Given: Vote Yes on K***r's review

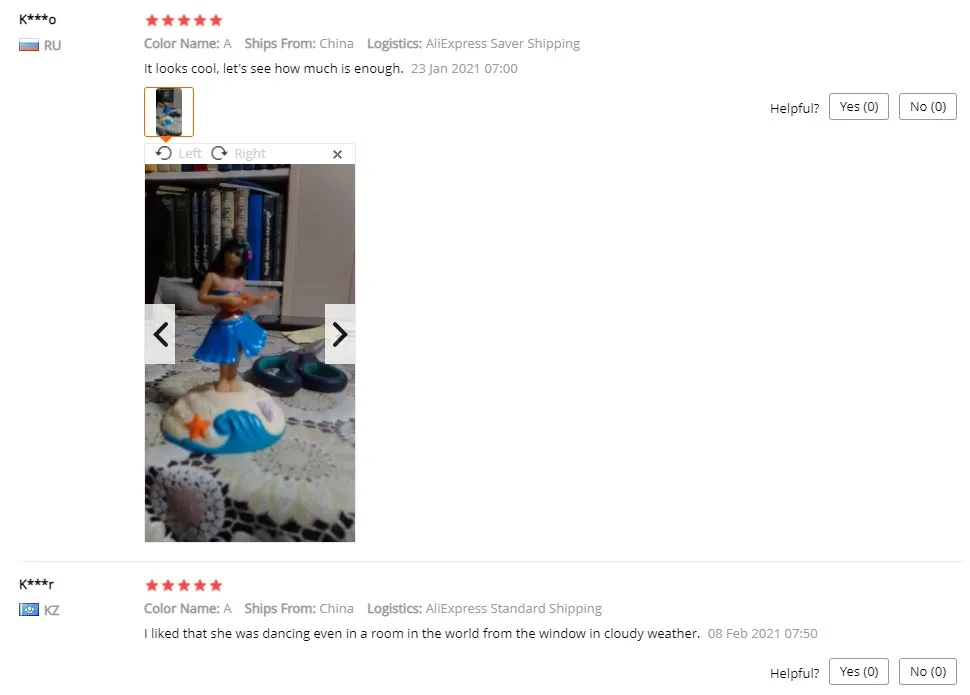Looking at the screenshot, I should coord(859,671).
